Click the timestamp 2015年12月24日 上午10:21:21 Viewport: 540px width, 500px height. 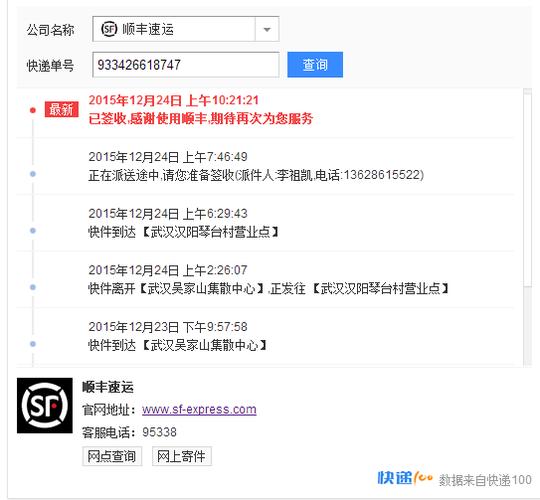[174, 100]
